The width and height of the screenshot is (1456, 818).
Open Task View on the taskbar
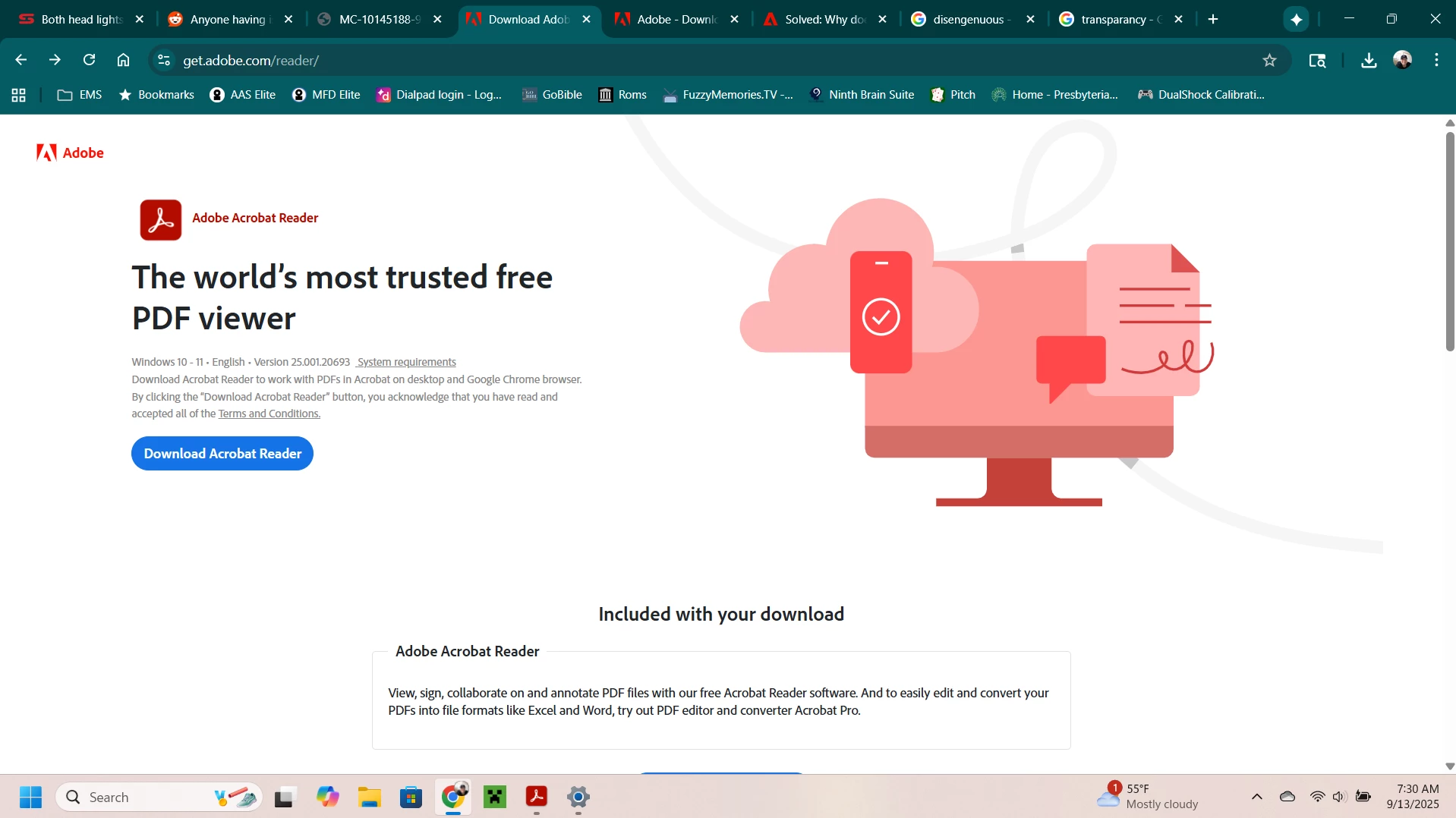click(x=284, y=797)
